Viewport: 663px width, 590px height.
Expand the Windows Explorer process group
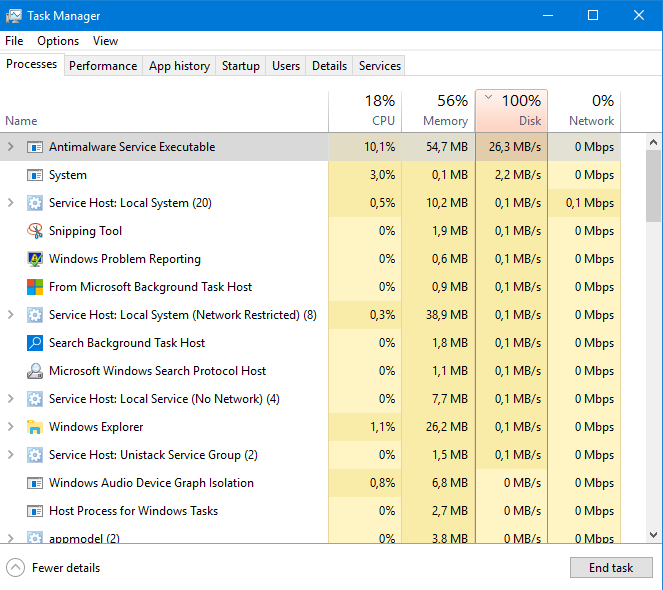point(11,427)
